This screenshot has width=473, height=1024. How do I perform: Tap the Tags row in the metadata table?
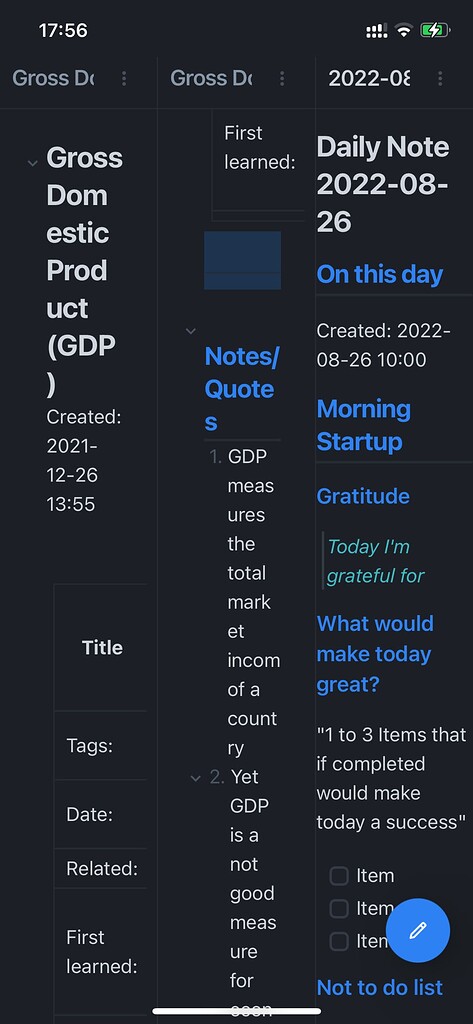(x=100, y=745)
